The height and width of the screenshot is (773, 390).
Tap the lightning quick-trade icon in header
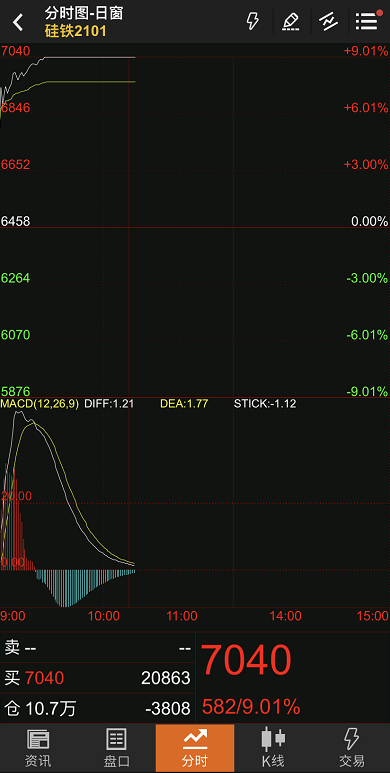tap(252, 22)
